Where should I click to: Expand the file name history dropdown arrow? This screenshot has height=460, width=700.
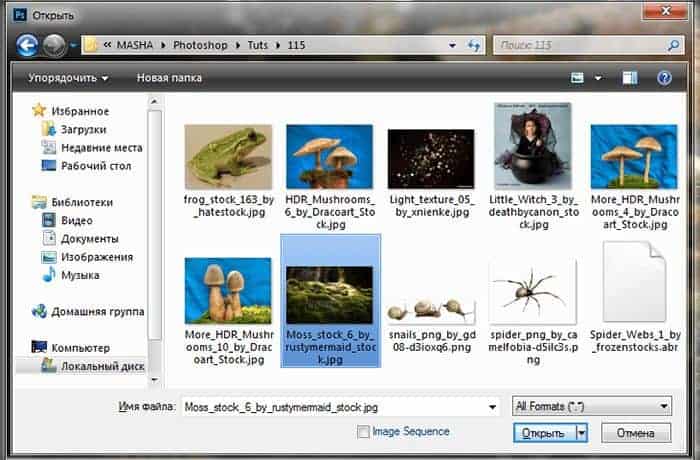[x=492, y=406]
